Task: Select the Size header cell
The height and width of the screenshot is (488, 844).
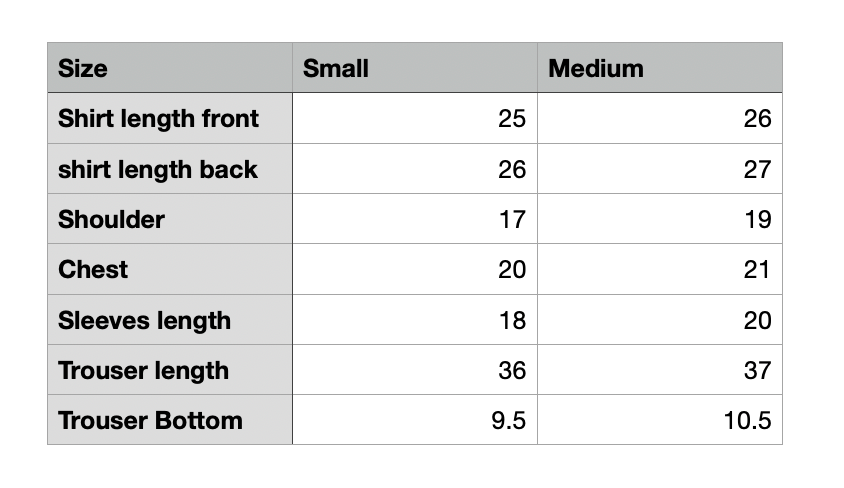Action: tap(170, 68)
